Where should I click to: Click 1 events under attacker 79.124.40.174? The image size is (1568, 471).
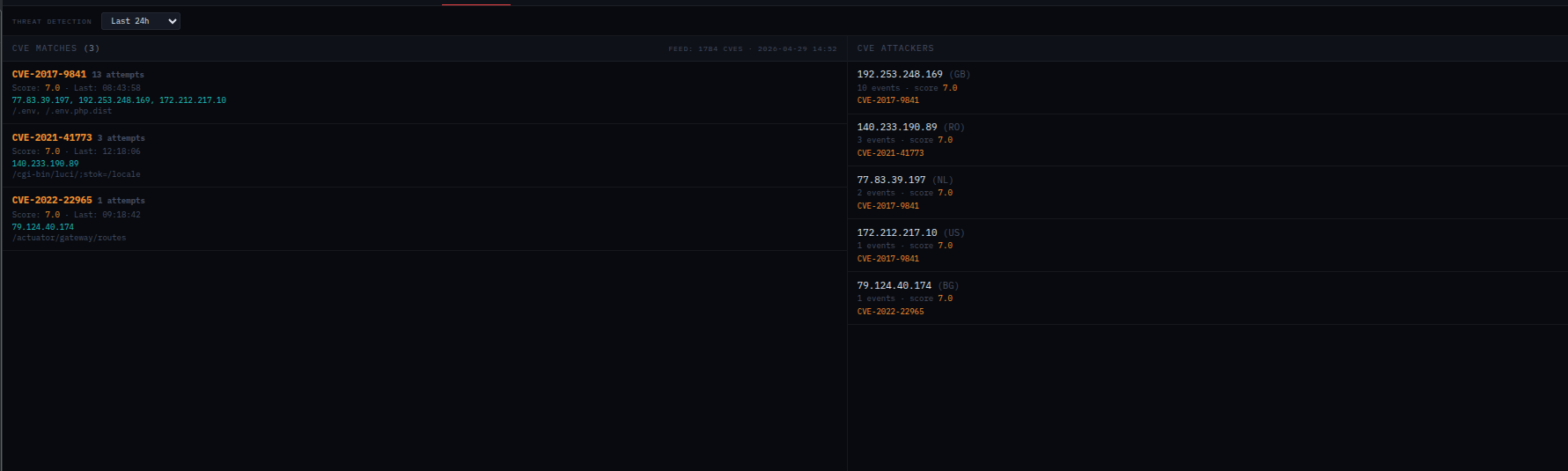coord(876,298)
